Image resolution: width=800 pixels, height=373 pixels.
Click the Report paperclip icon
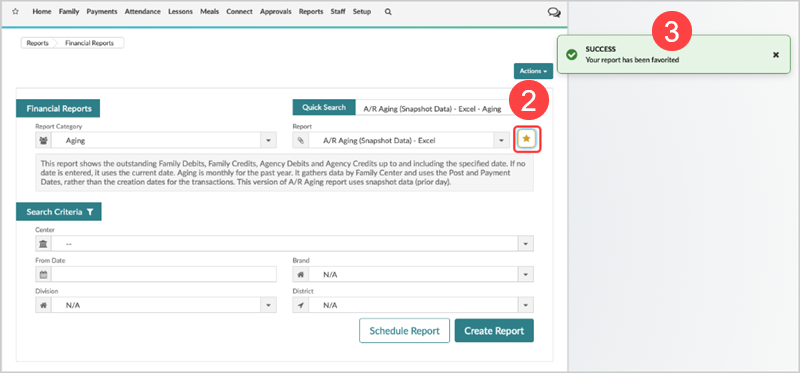[301, 140]
